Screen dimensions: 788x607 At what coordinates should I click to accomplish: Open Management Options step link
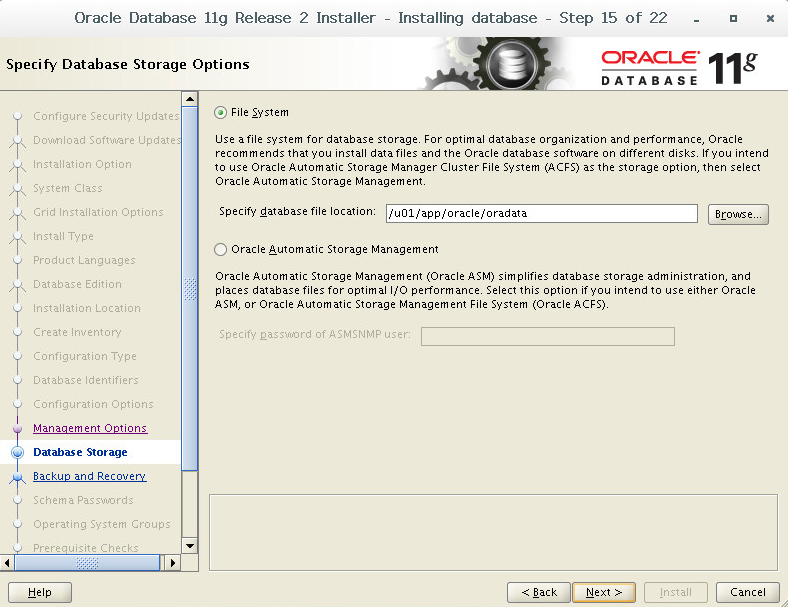(90, 428)
